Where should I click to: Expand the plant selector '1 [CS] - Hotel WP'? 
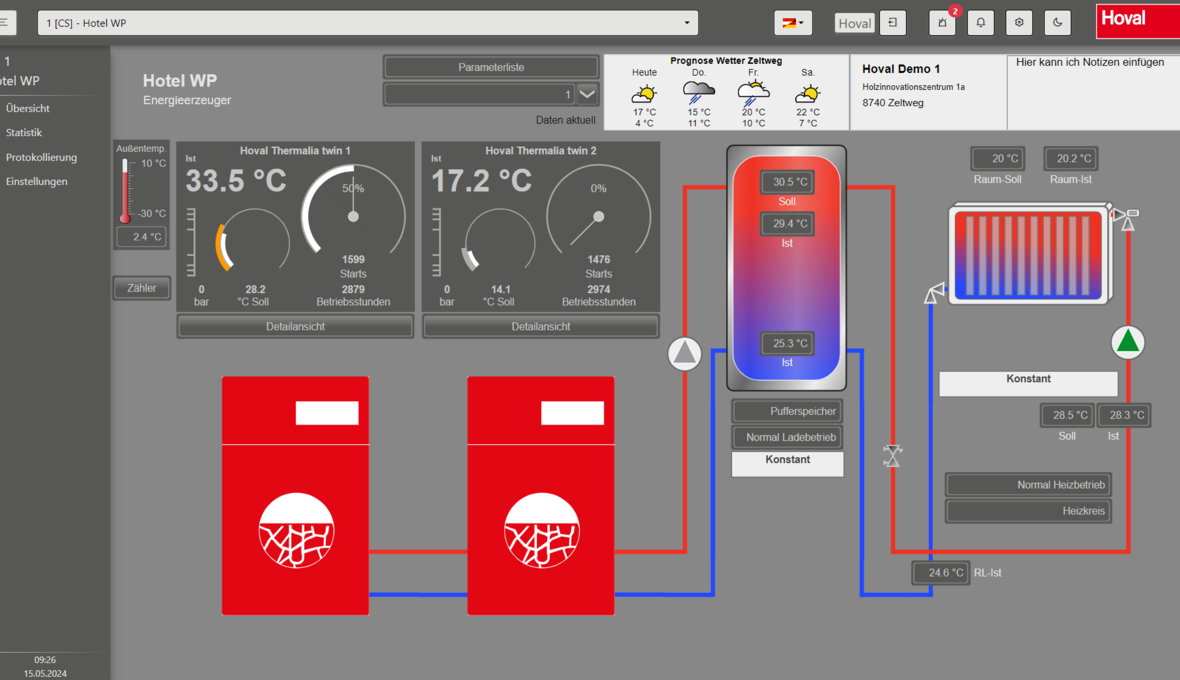tap(368, 23)
